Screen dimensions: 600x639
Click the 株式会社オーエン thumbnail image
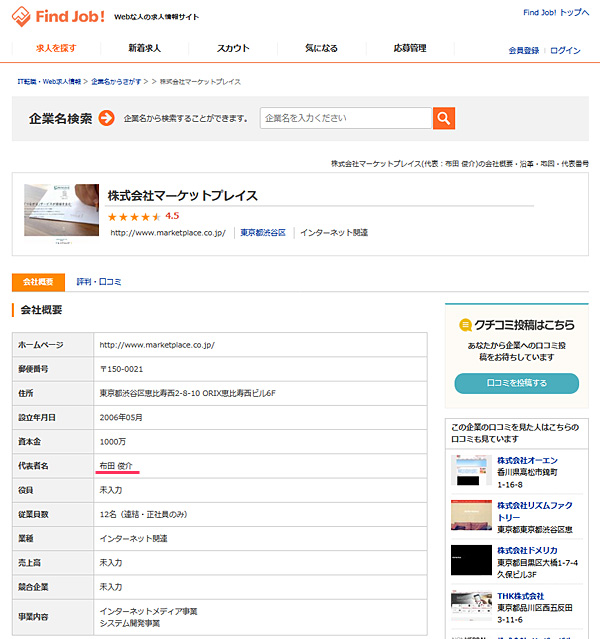click(471, 470)
